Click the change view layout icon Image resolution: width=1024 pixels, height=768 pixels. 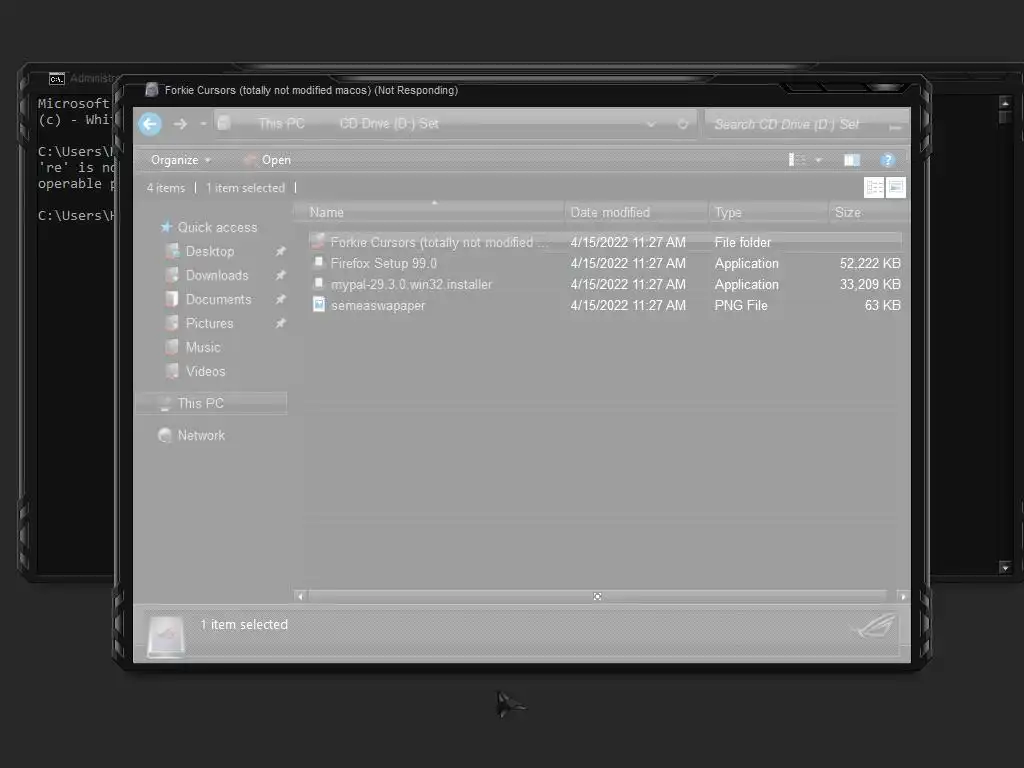(x=797, y=160)
